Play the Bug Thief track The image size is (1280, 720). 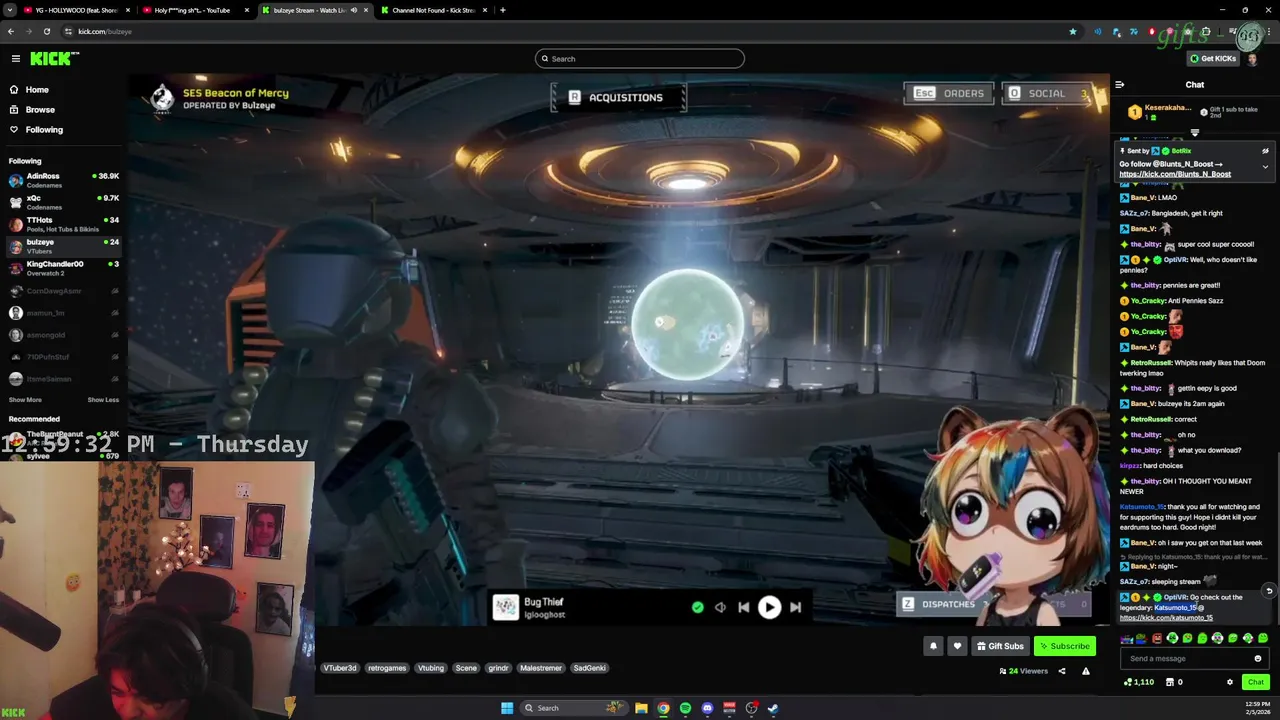point(769,607)
